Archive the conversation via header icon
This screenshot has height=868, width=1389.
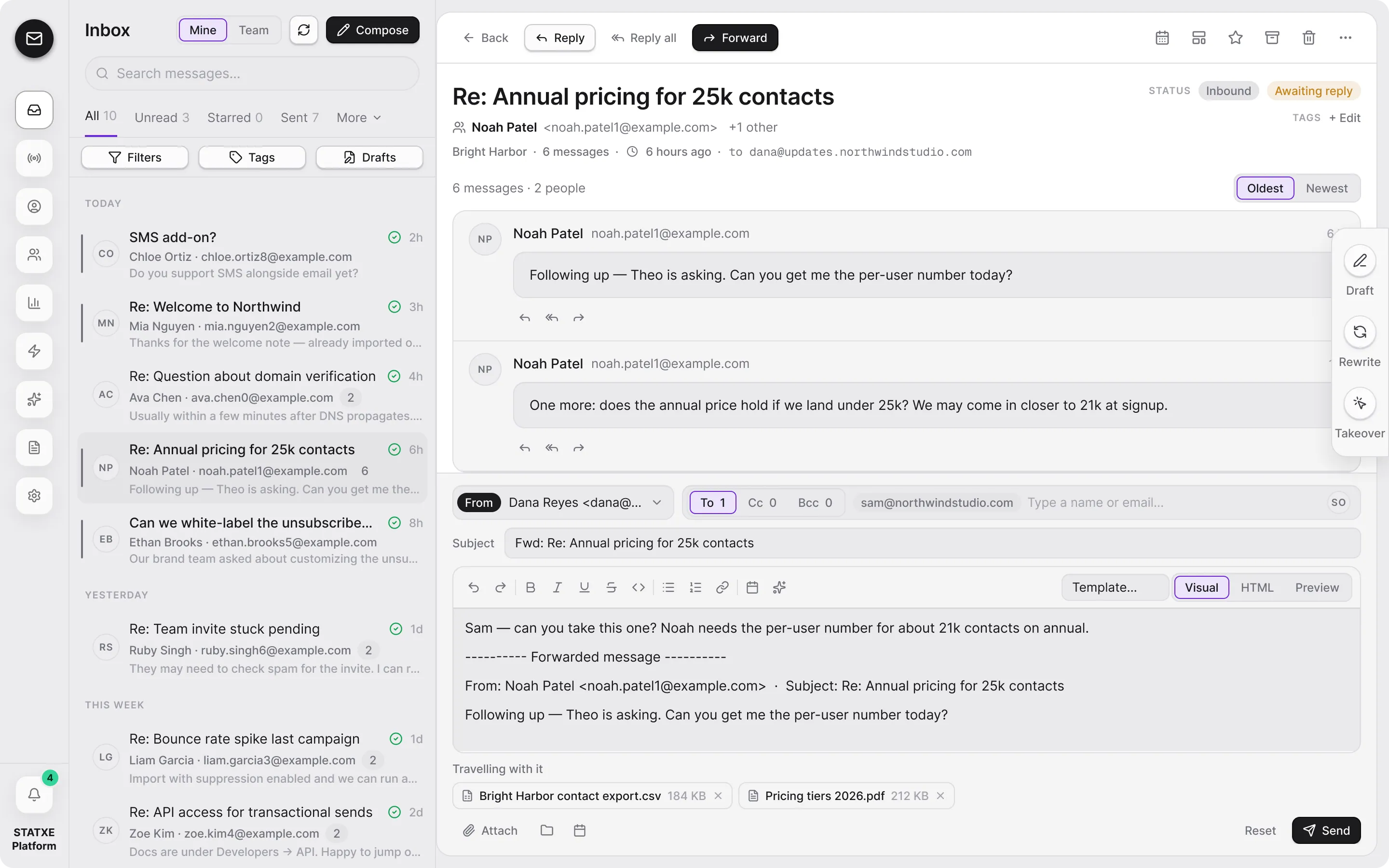[x=1272, y=38]
